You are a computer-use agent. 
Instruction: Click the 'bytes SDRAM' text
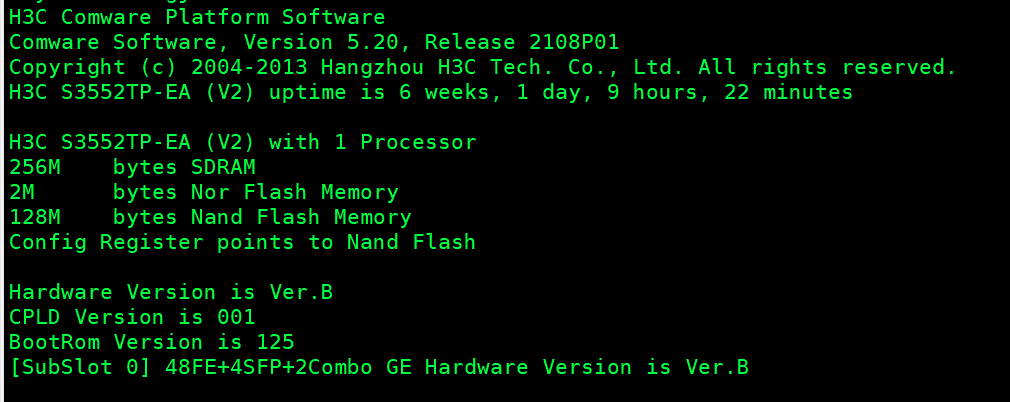[x=184, y=167]
